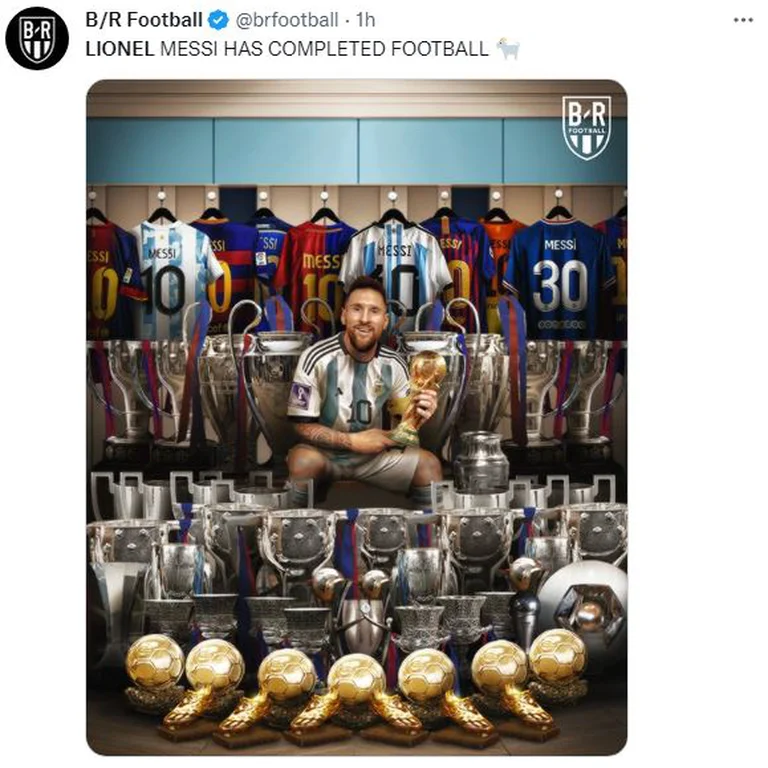The image size is (768, 768).
Task: Click the @brfootball handle
Action: (287, 20)
